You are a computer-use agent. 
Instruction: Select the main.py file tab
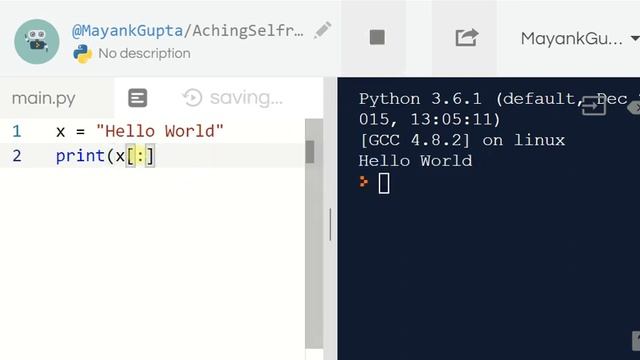pos(44,98)
